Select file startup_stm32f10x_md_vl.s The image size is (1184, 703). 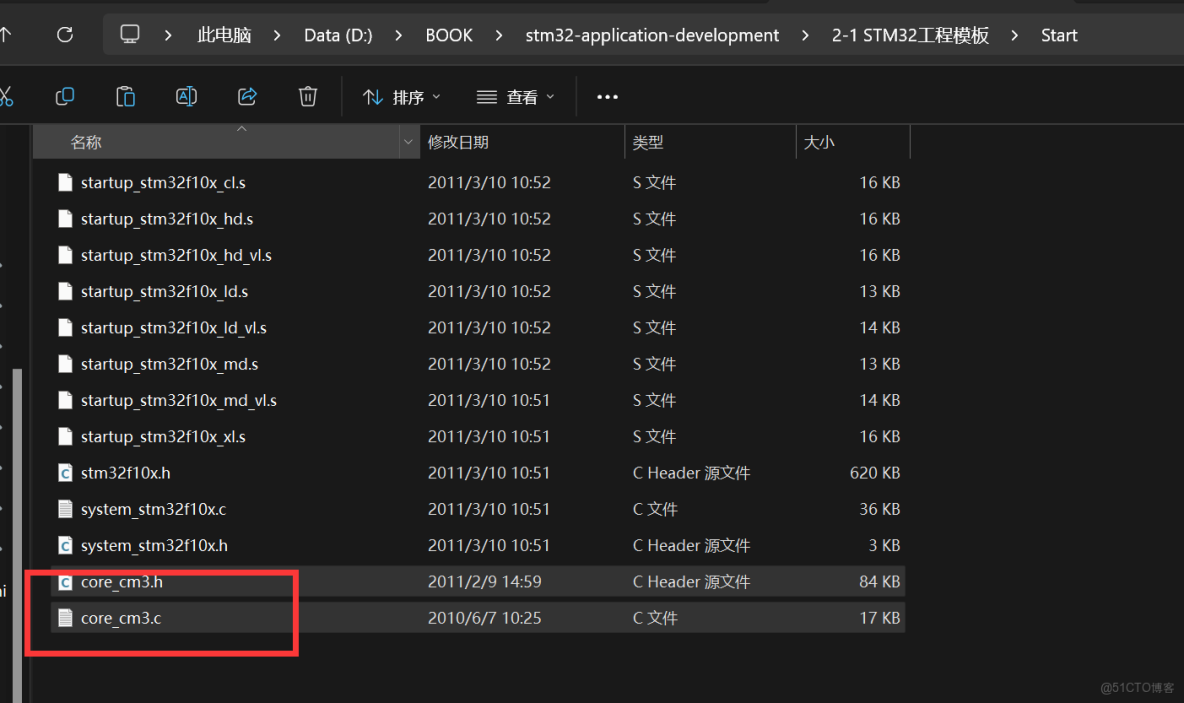(179, 400)
